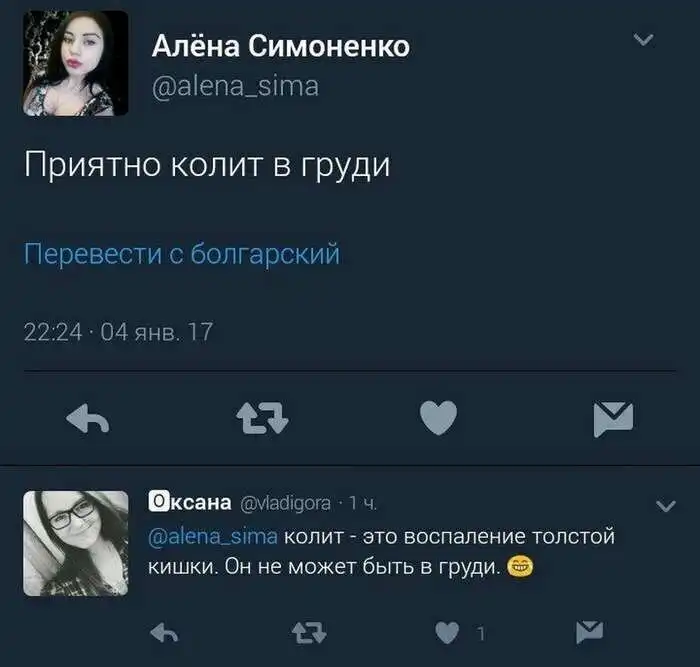Viewport: 700px width, 667px height.
Task: Reply to Оксана's comment
Action: pyautogui.click(x=165, y=633)
